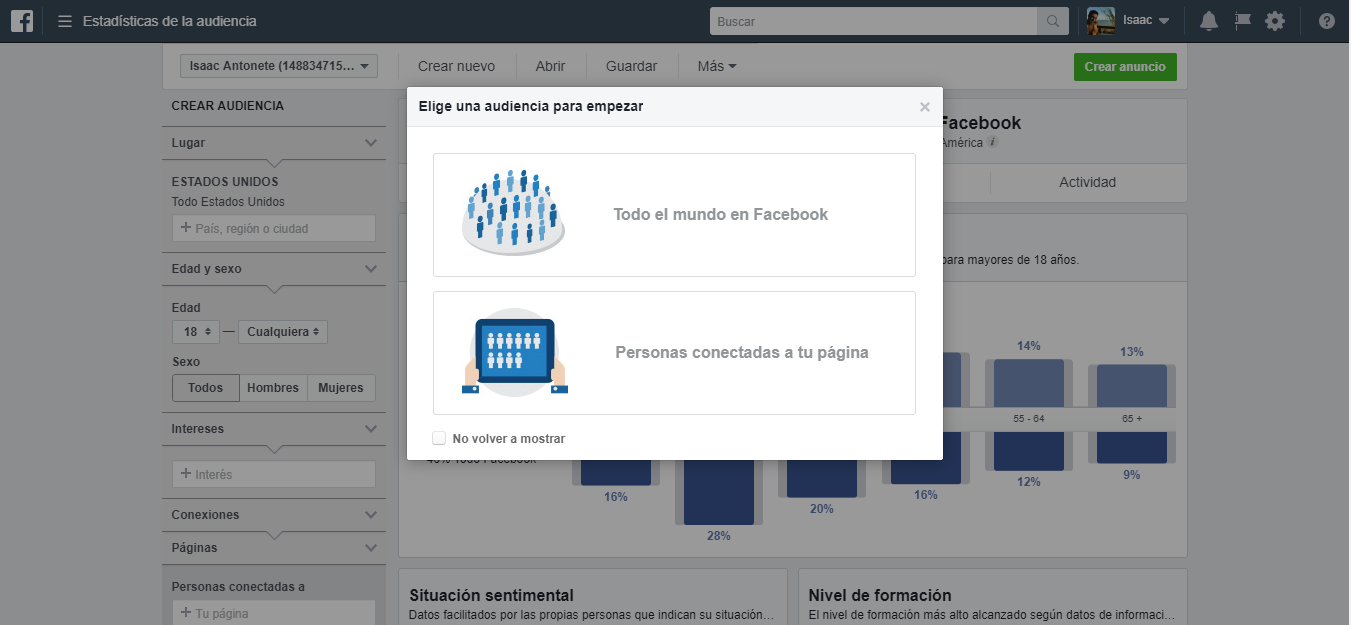1351x625 pixels.
Task: Expand the Más menu dropdown
Action: click(717, 66)
